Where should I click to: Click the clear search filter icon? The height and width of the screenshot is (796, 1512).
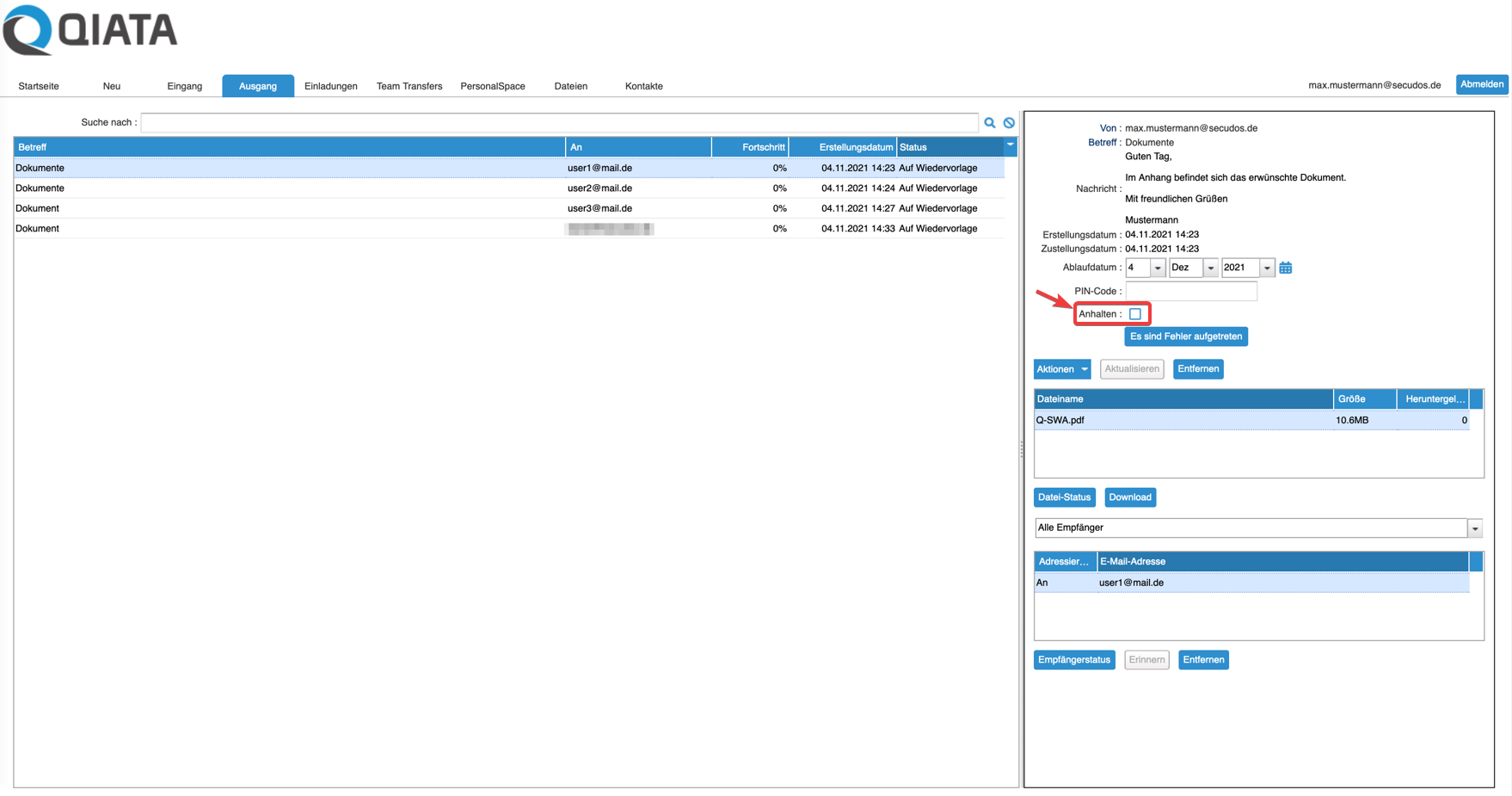point(1009,123)
